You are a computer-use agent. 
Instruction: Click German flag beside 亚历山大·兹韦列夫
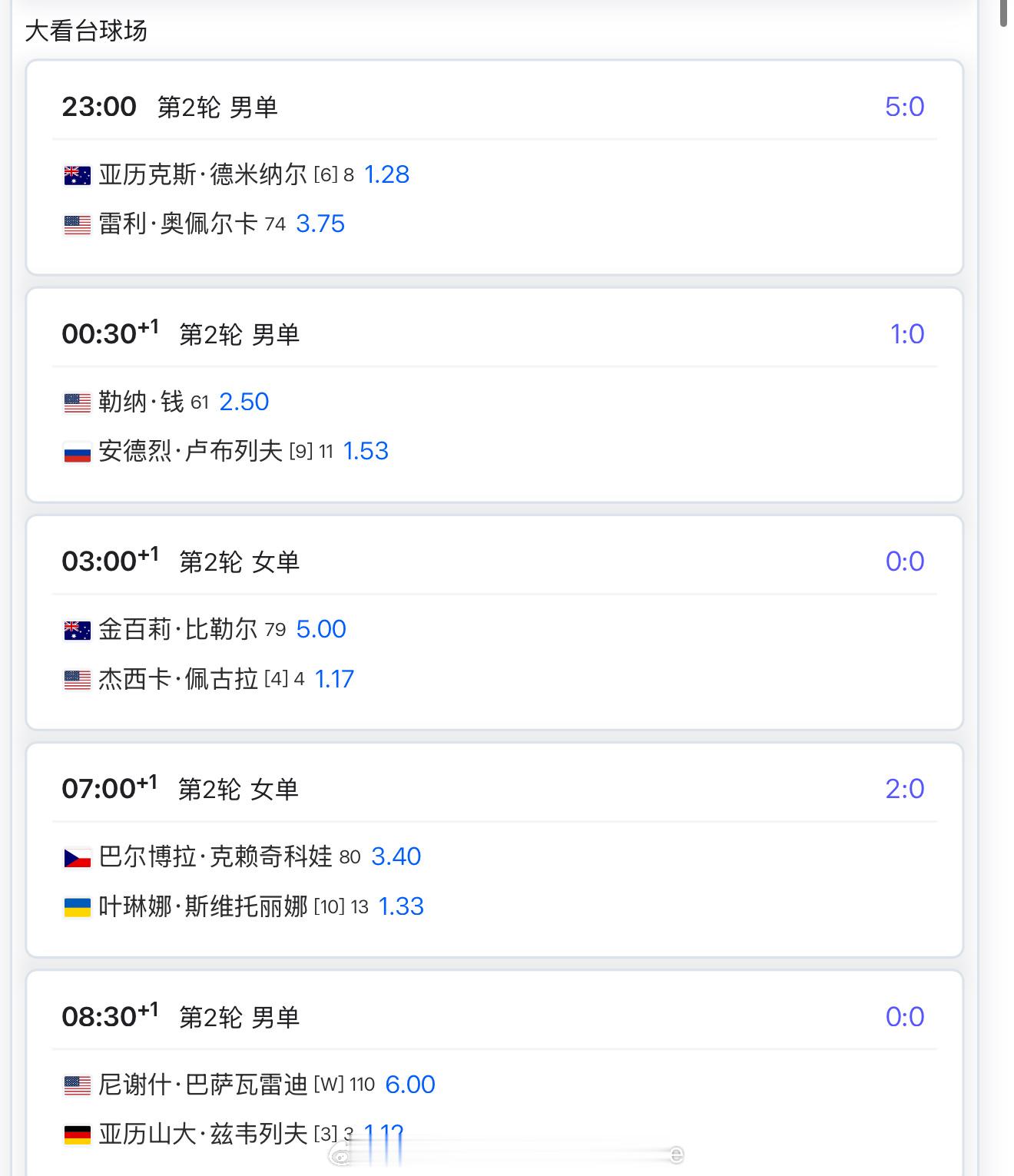[x=77, y=1135]
